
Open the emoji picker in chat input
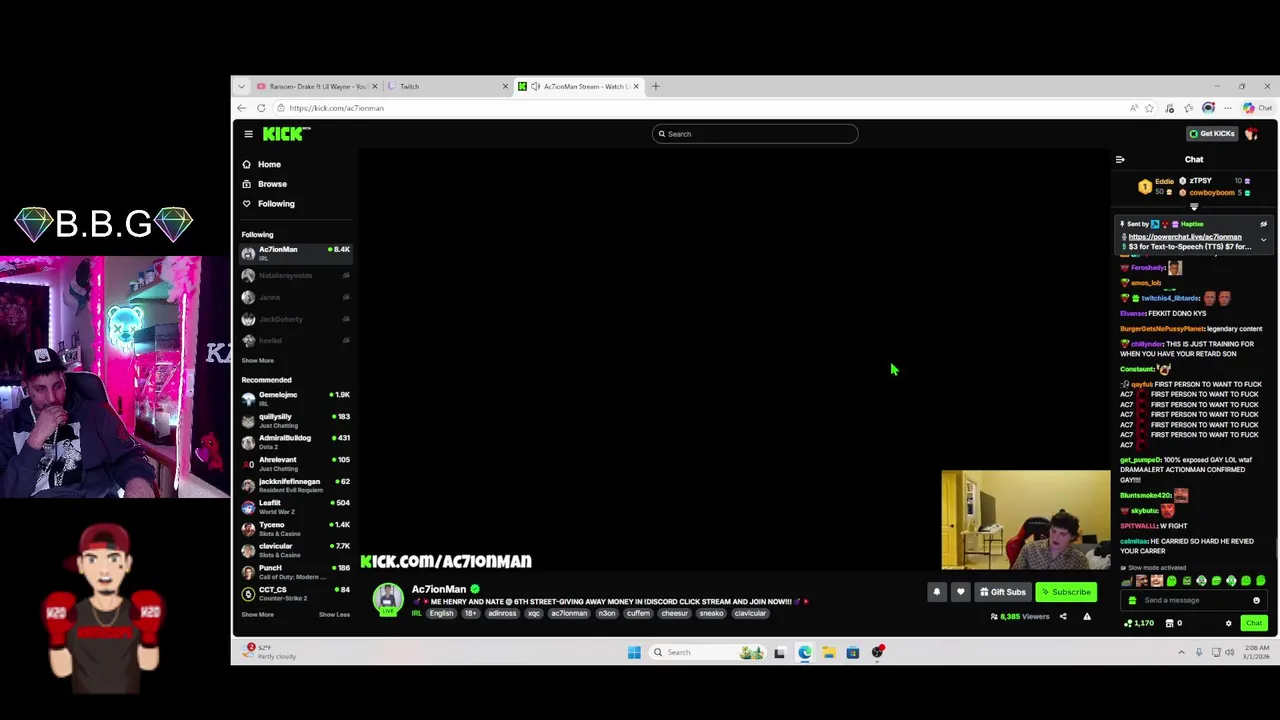1256,601
